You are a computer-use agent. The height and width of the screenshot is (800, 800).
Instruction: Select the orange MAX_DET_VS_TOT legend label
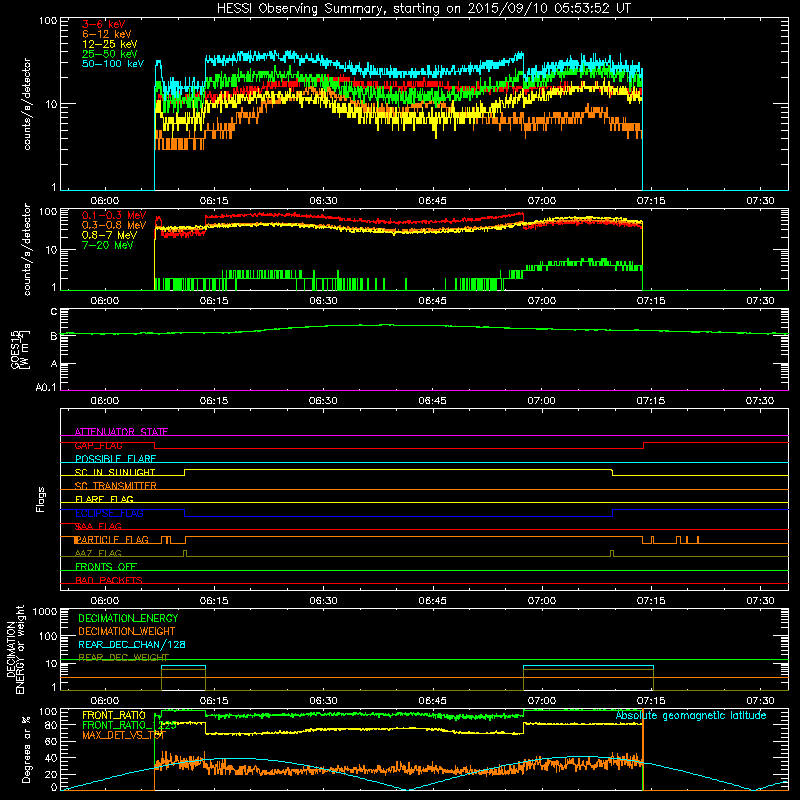coord(123,735)
